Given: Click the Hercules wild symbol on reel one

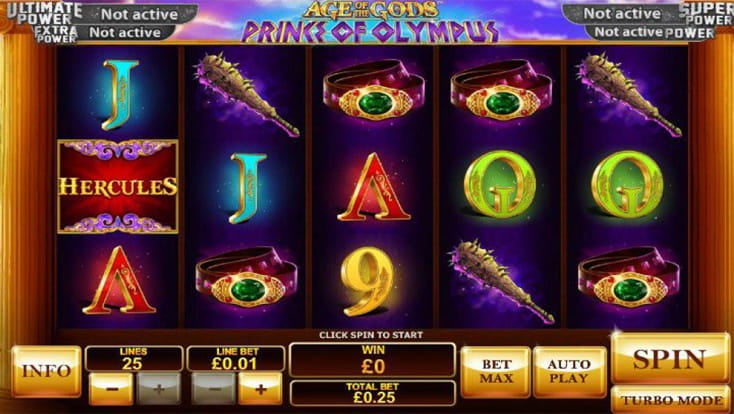Looking at the screenshot, I should (x=117, y=186).
